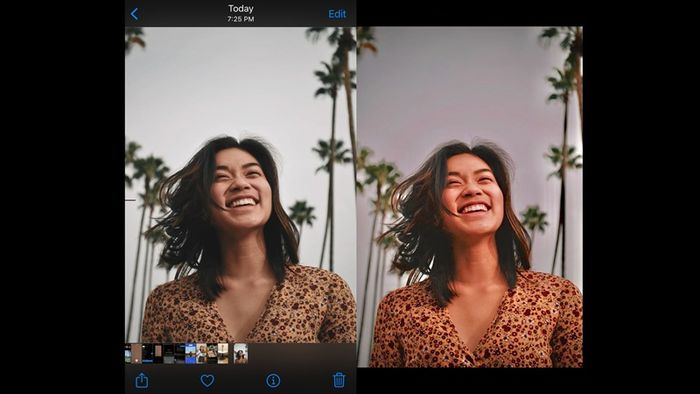Show photo info with the i icon
Screen dimensions: 700x394
click(273, 381)
